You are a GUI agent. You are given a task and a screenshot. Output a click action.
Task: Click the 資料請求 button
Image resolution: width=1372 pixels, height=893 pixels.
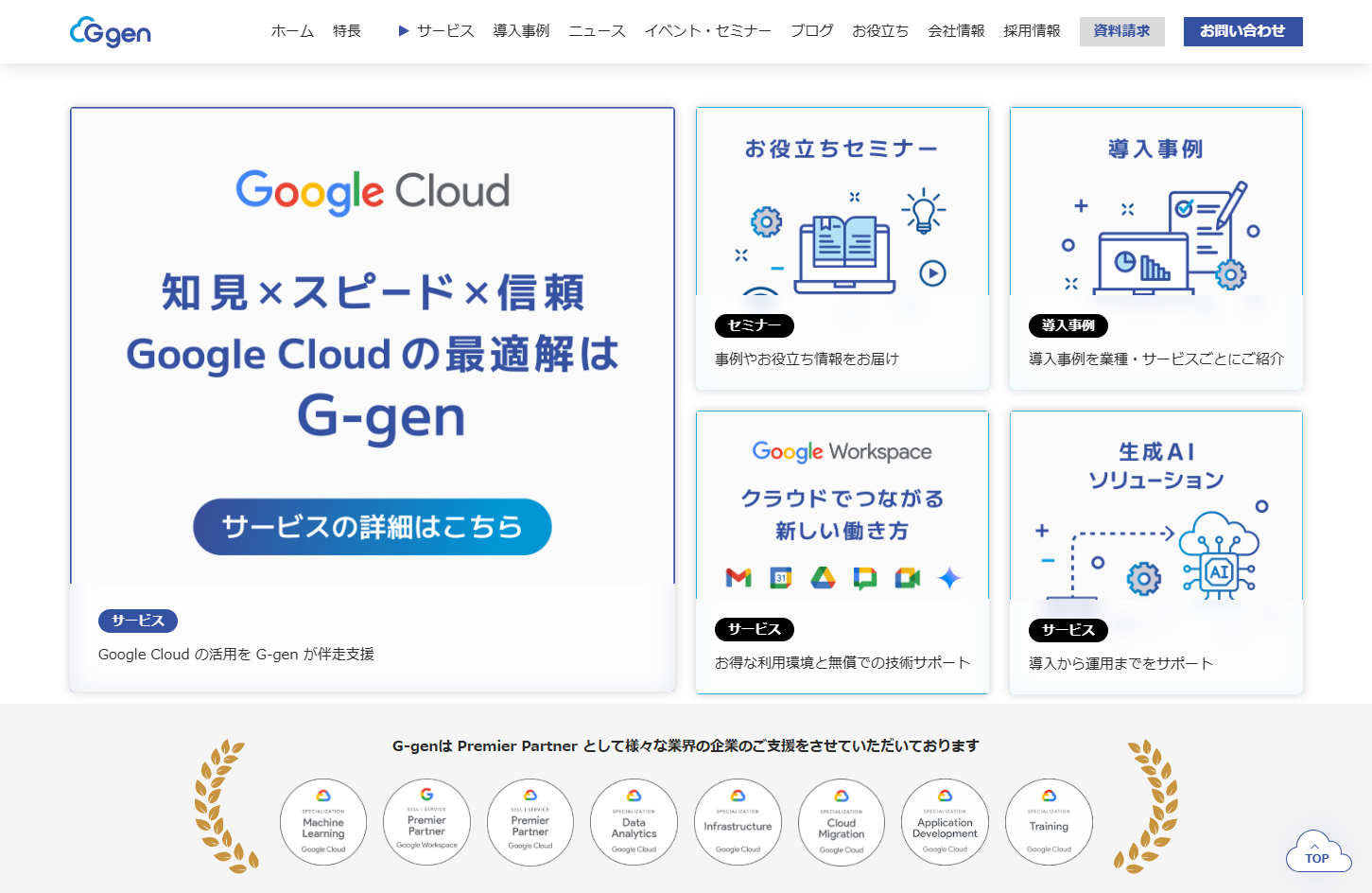(x=1121, y=31)
